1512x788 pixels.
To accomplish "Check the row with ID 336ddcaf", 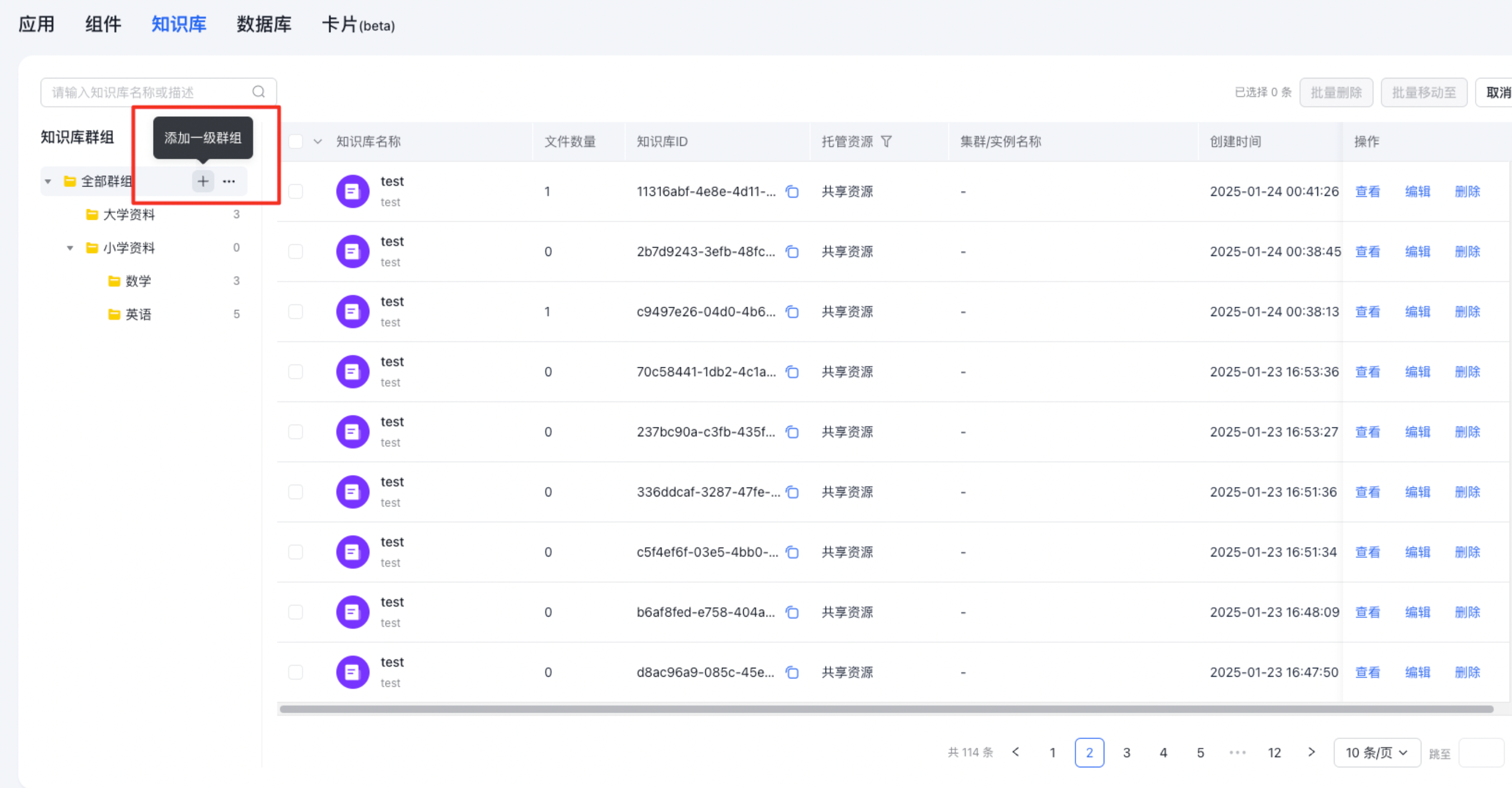I will (x=295, y=491).
